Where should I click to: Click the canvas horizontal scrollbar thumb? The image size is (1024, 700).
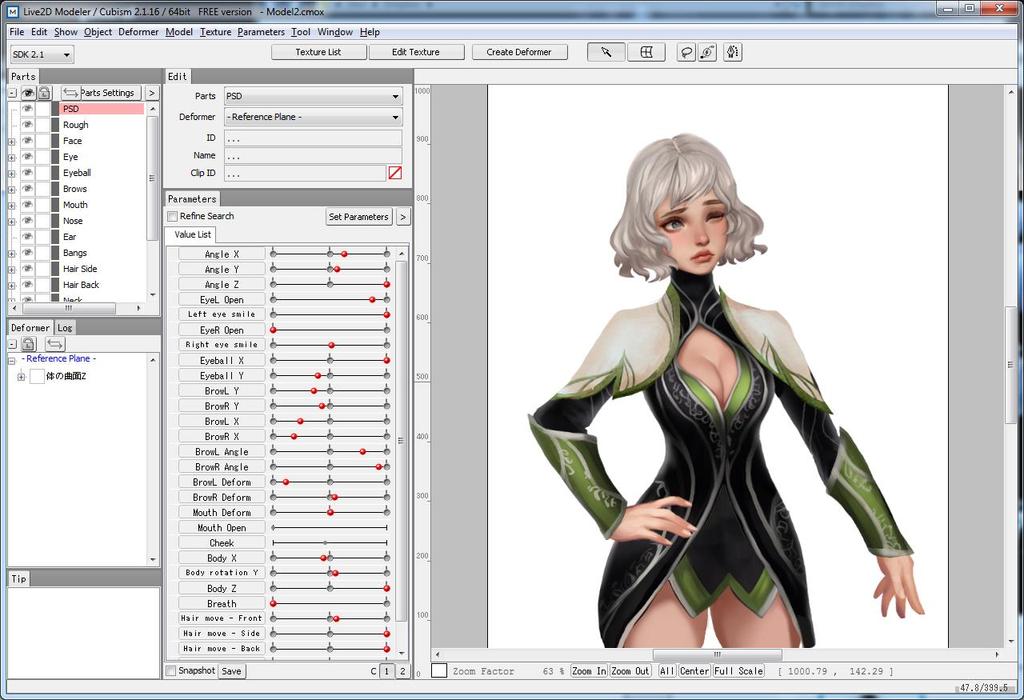point(717,654)
